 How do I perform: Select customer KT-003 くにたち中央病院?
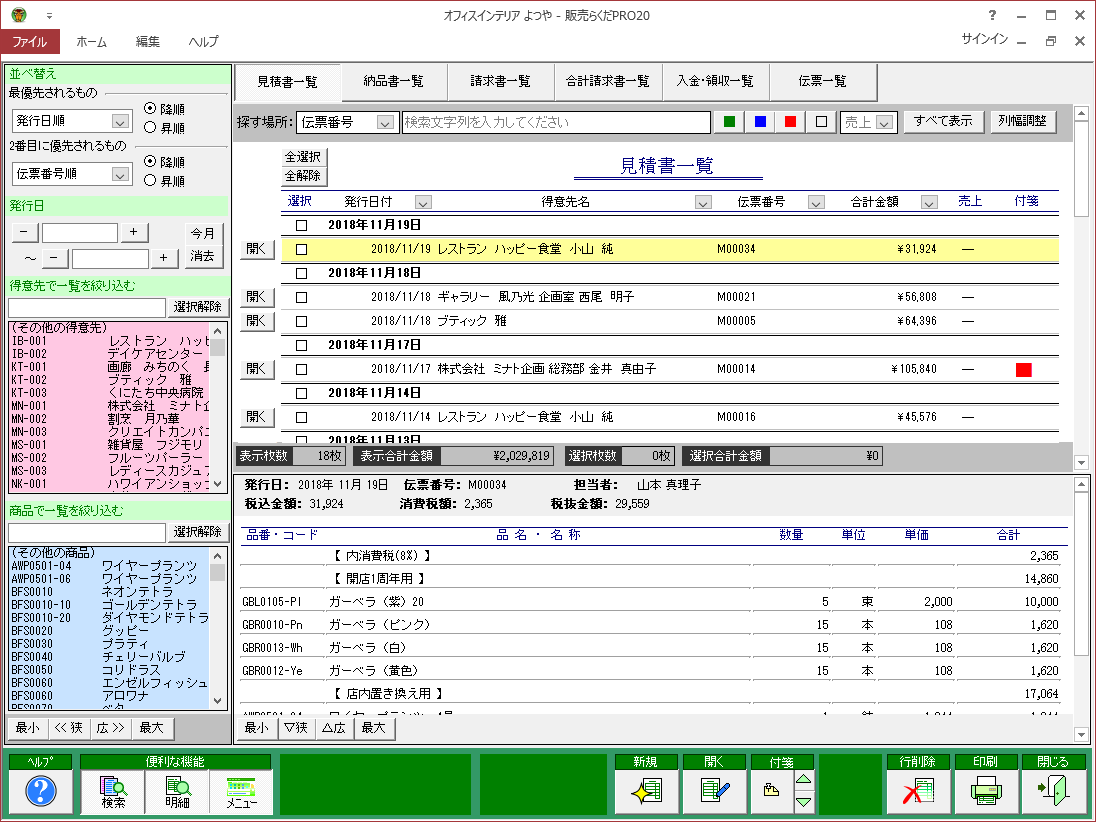click(109, 393)
